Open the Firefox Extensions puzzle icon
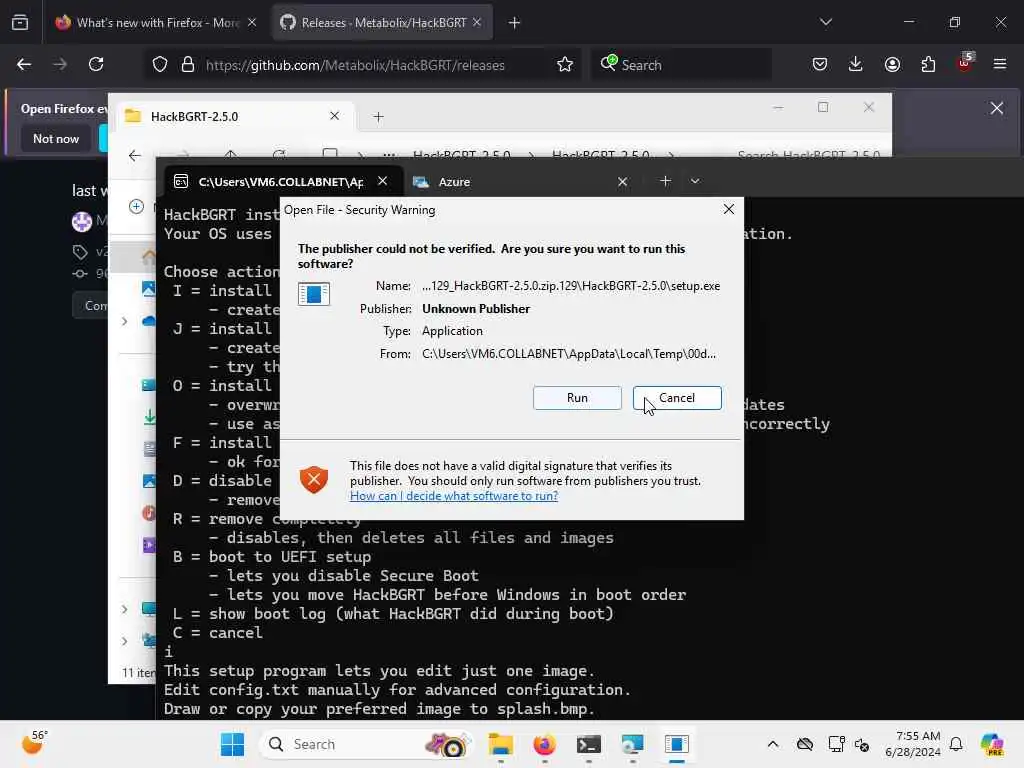Screen dimensions: 1024x768 pyautogui.click(x=928, y=64)
